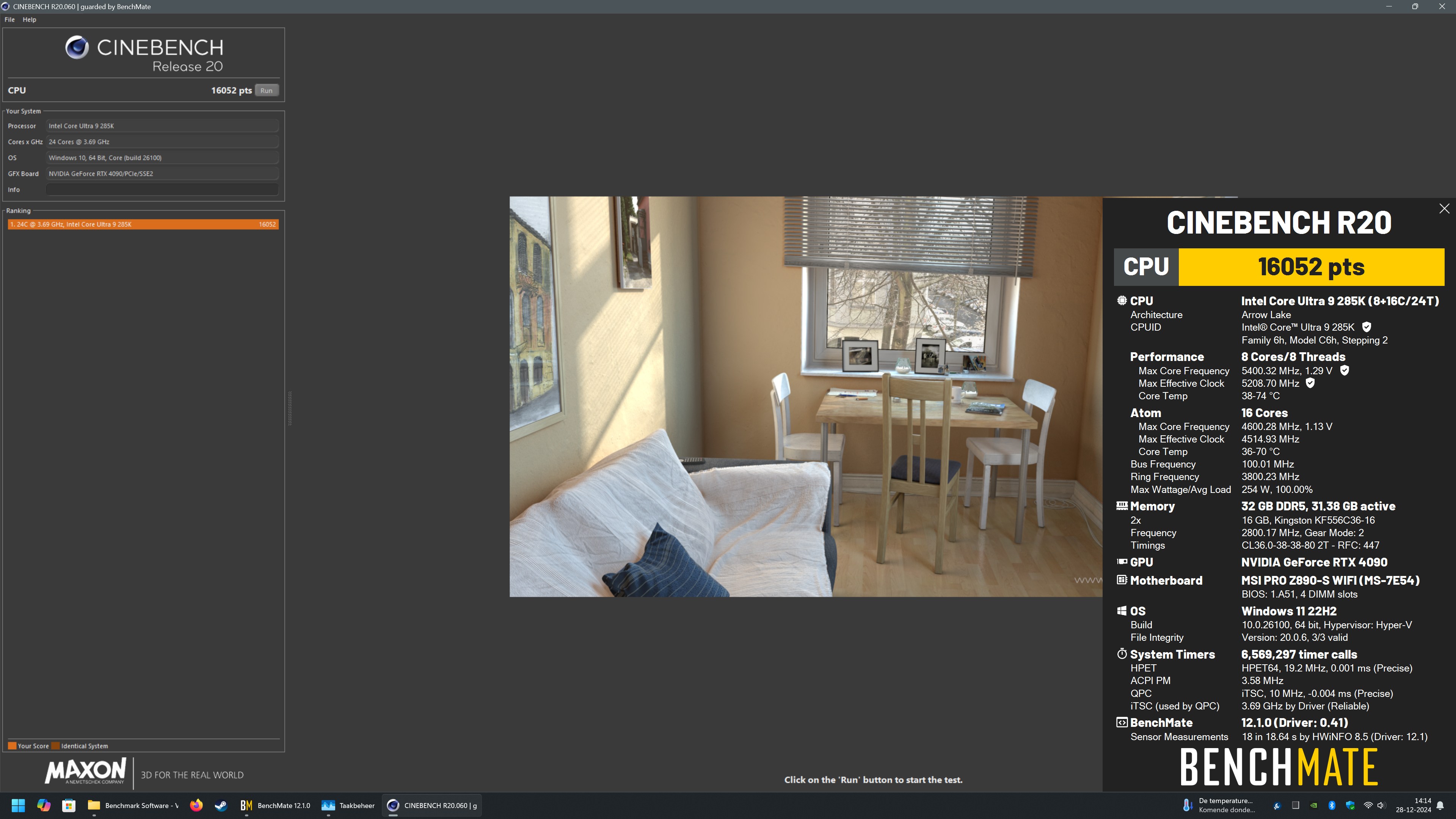The width and height of the screenshot is (1456, 819).
Task: Open Windows Security shield tray icon
Action: click(x=1350, y=805)
